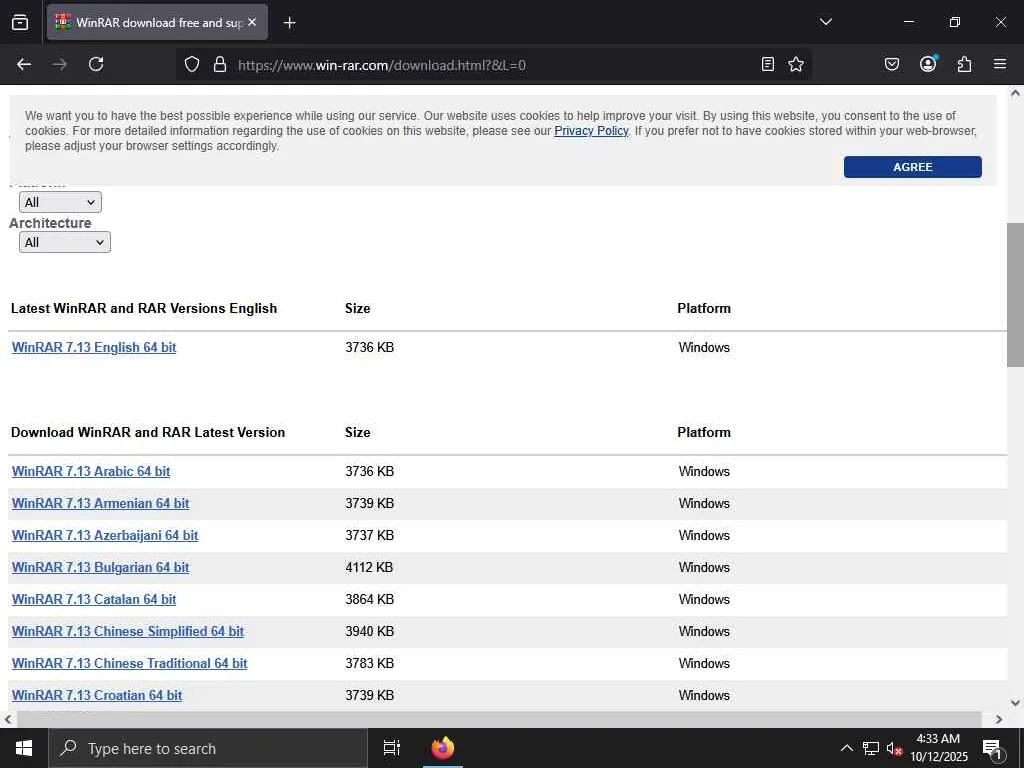The image size is (1024, 768).
Task: Restore down the Firefox window
Action: [955, 22]
